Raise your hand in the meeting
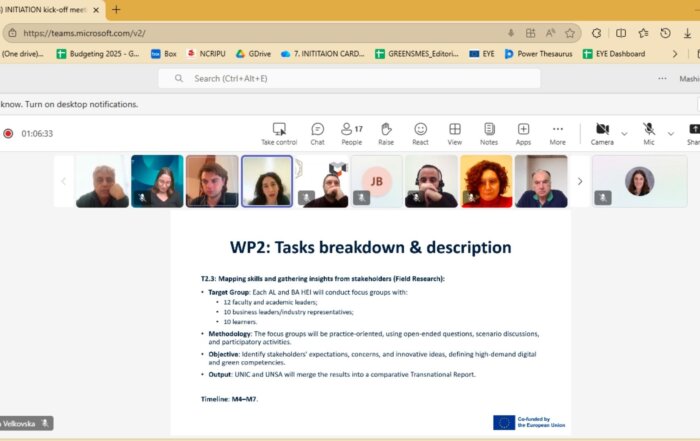The image size is (700, 441). (386, 129)
